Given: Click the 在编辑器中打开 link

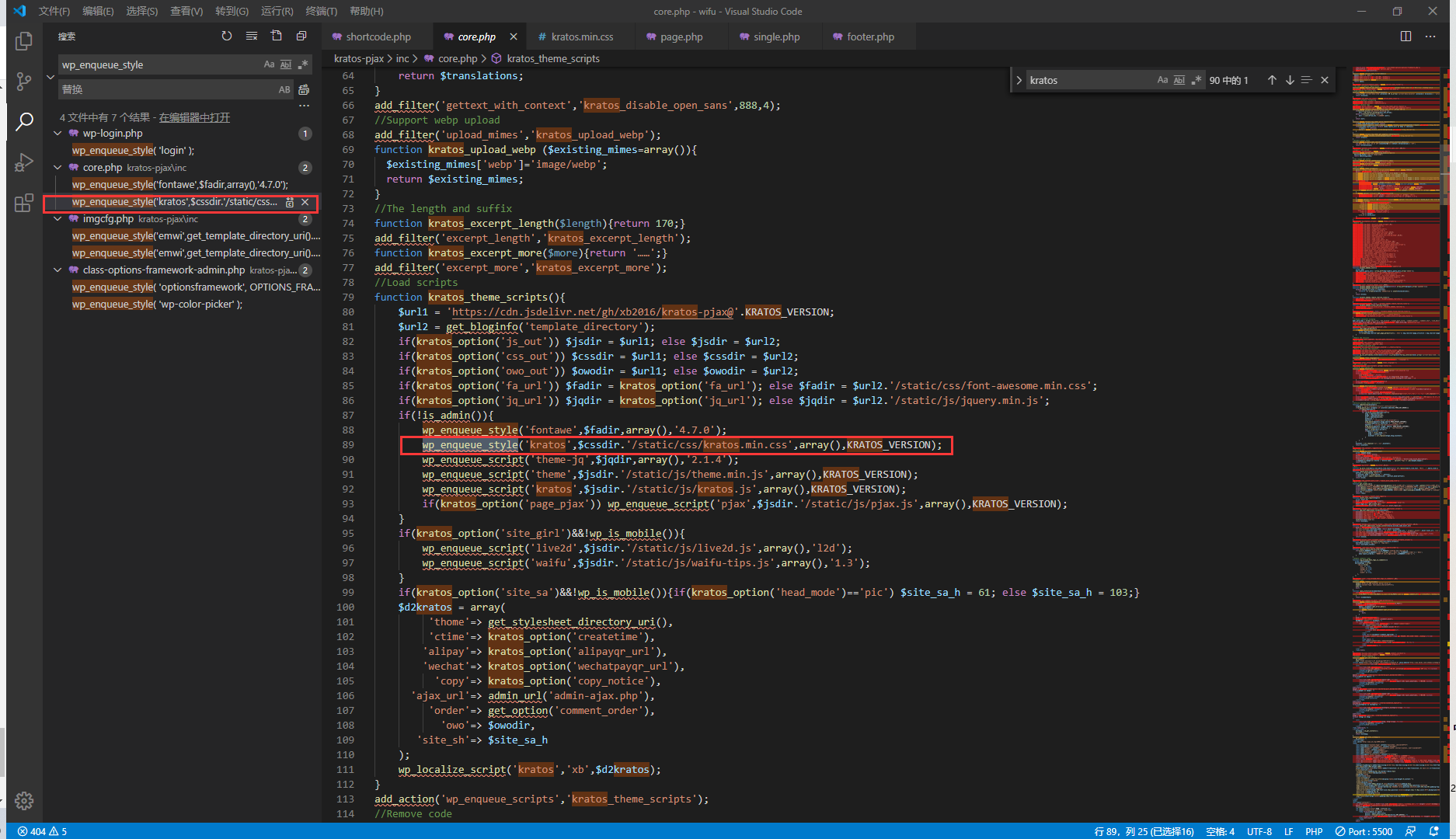Looking at the screenshot, I should coord(194,117).
